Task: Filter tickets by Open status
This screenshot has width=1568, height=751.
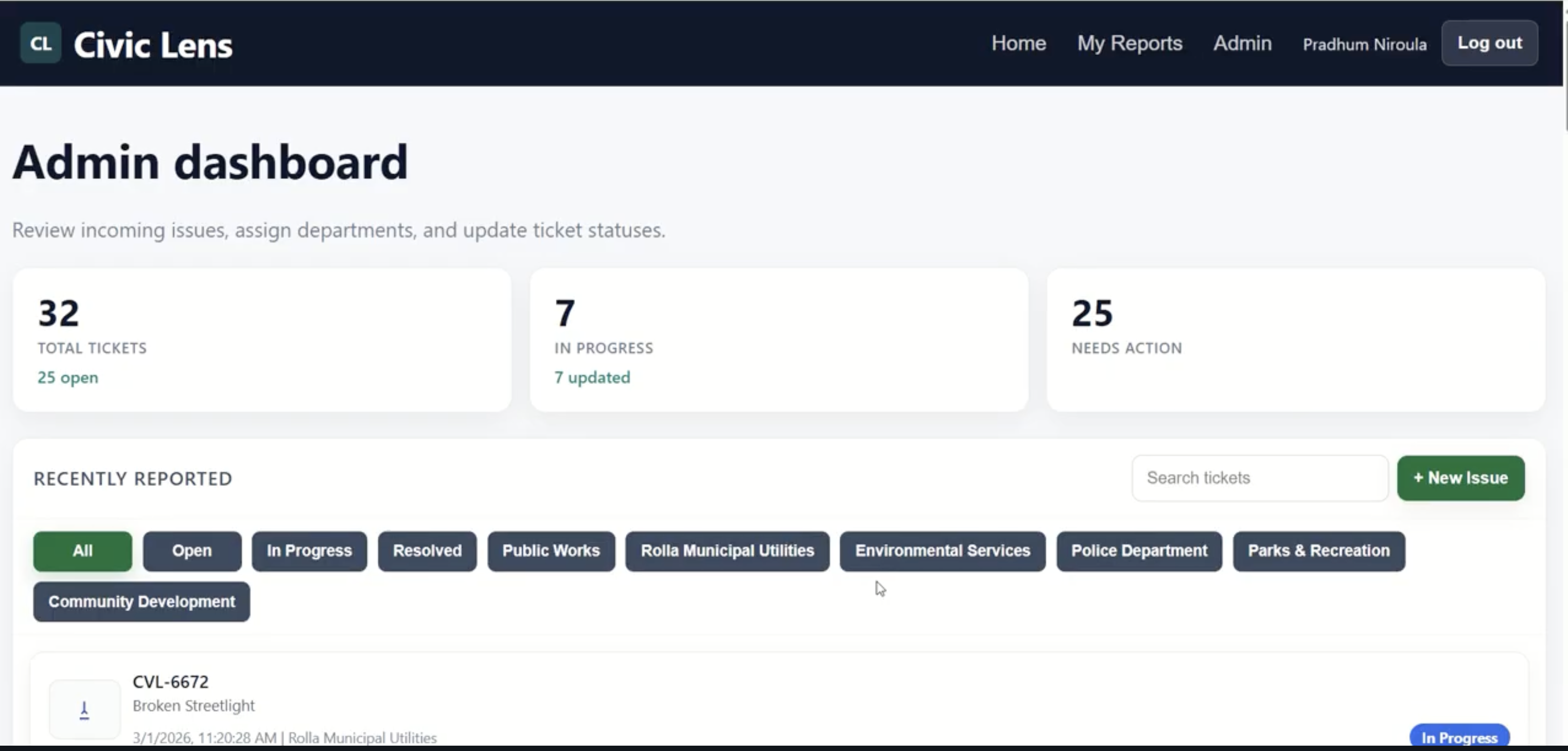Action: (x=192, y=551)
